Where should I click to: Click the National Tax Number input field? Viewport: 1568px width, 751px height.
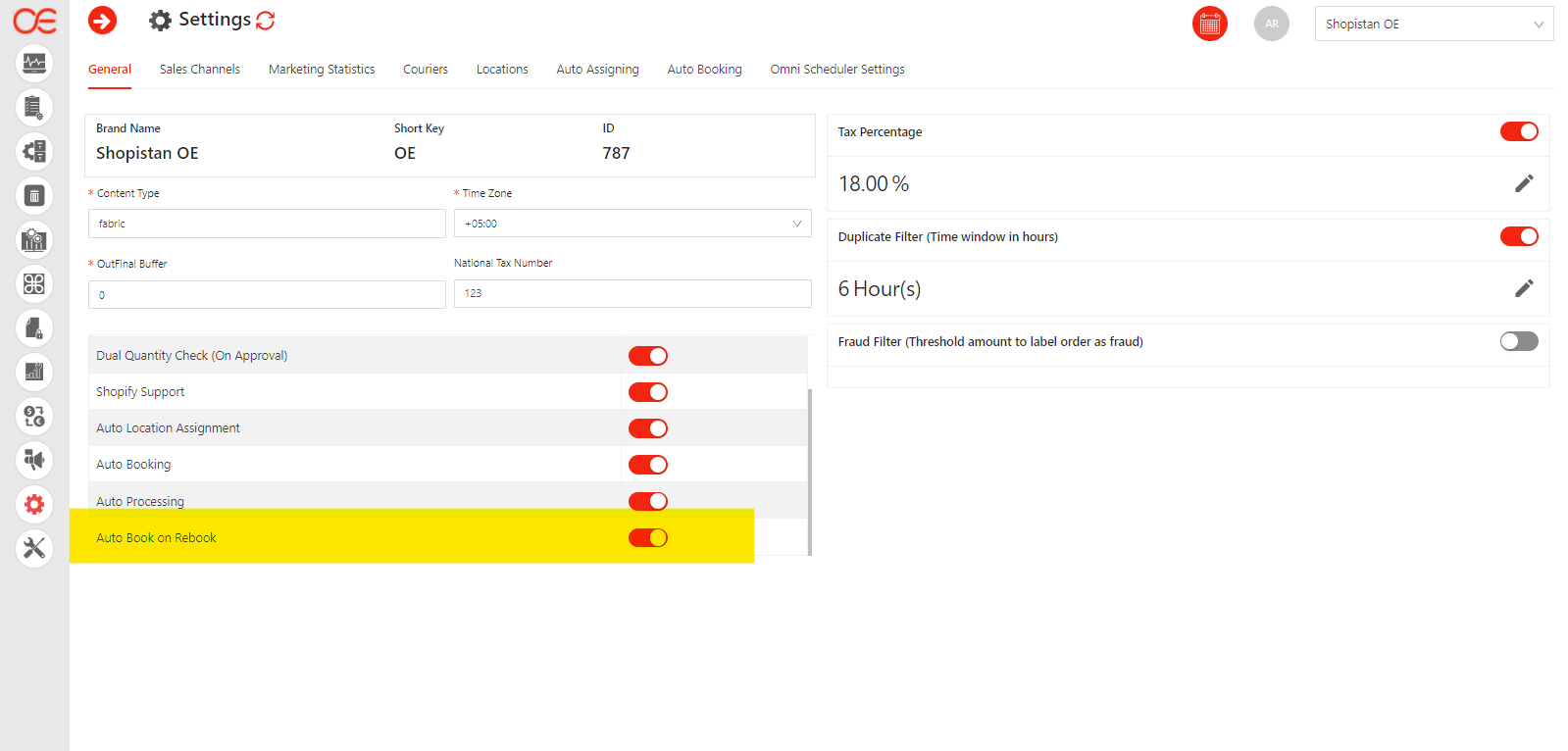[x=632, y=293]
